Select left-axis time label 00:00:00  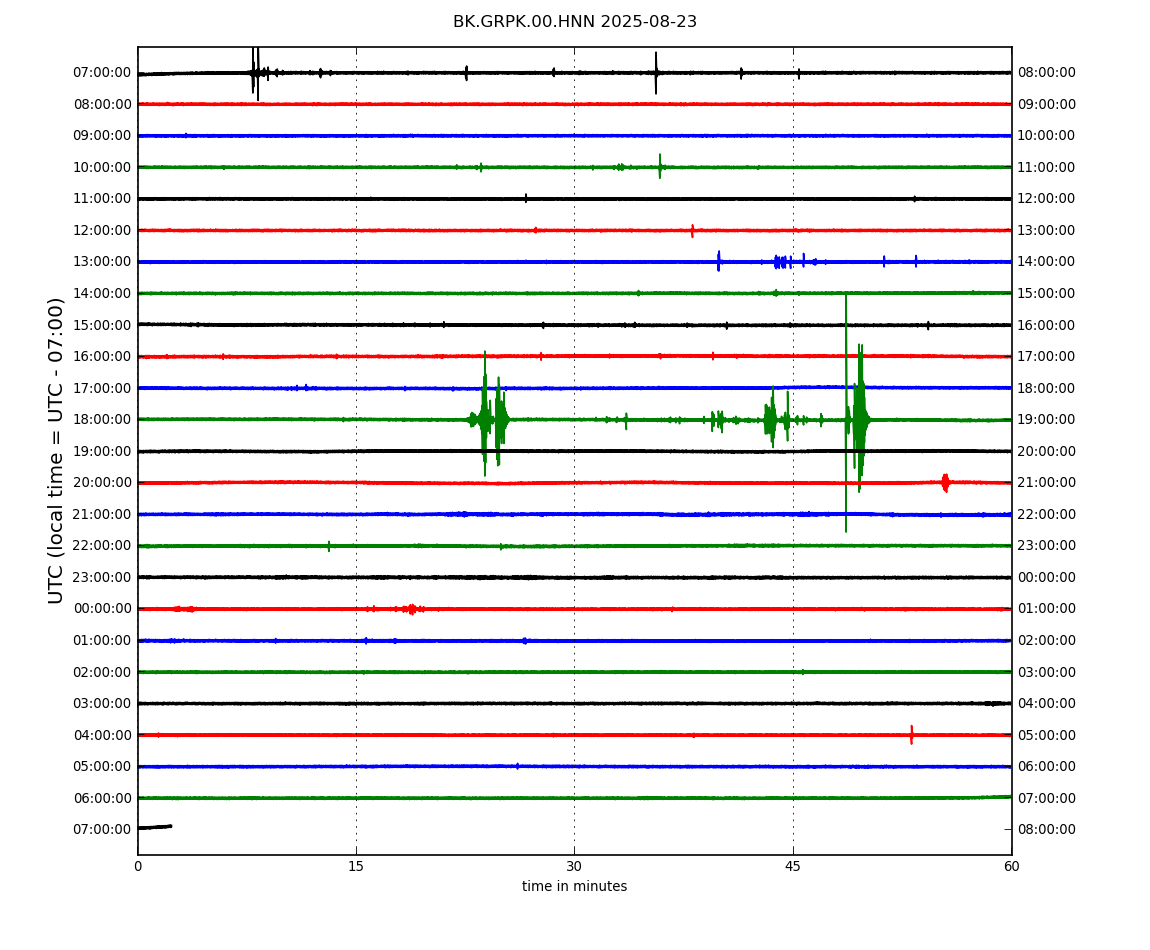point(103,609)
